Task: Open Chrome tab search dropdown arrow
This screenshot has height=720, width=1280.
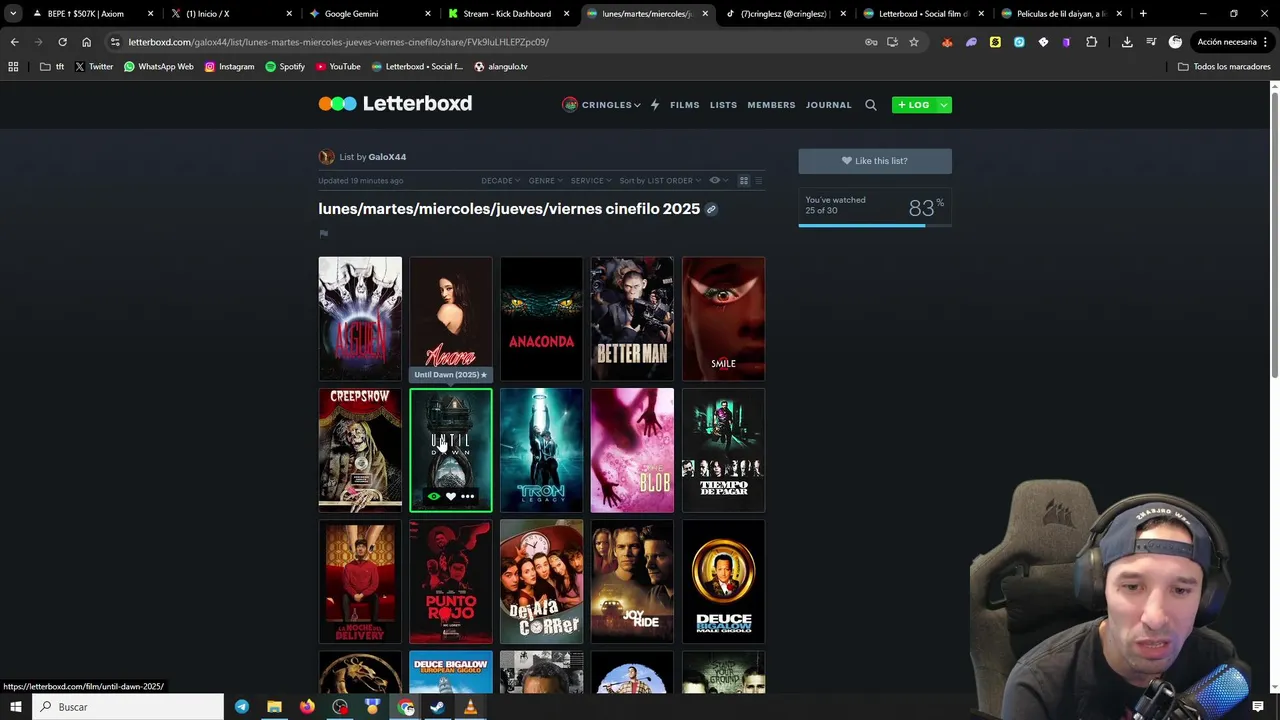Action: (13, 14)
